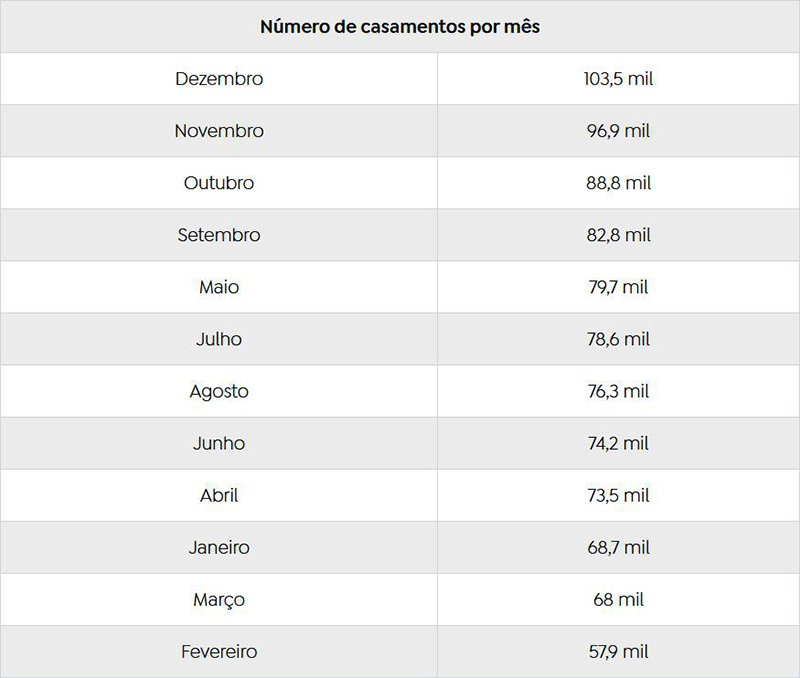The width and height of the screenshot is (800, 678).
Task: Click the 96,9 mil cell
Action: [618, 131]
